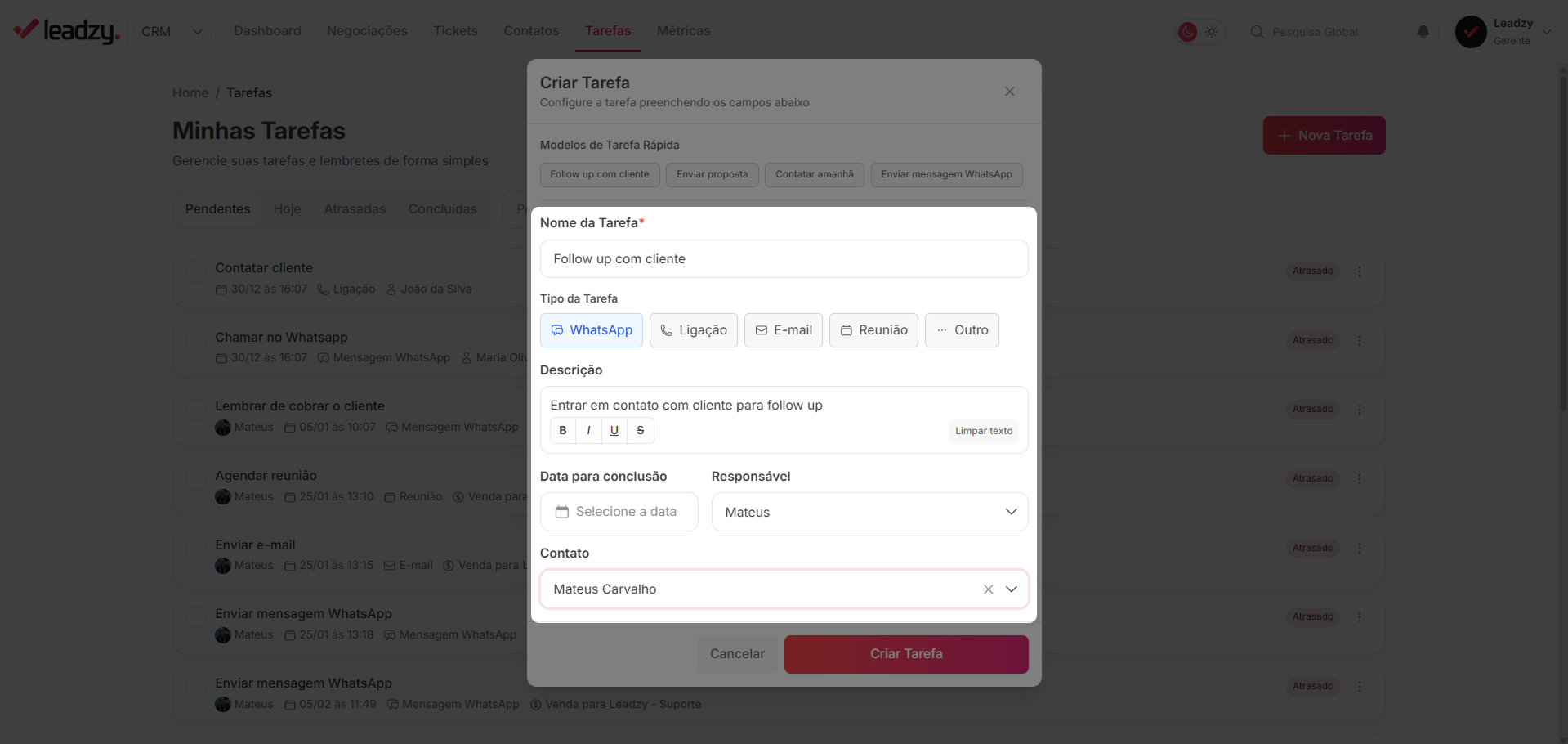The height and width of the screenshot is (744, 1568).
Task: Apply the Contatar amanhã template
Action: pyautogui.click(x=815, y=174)
